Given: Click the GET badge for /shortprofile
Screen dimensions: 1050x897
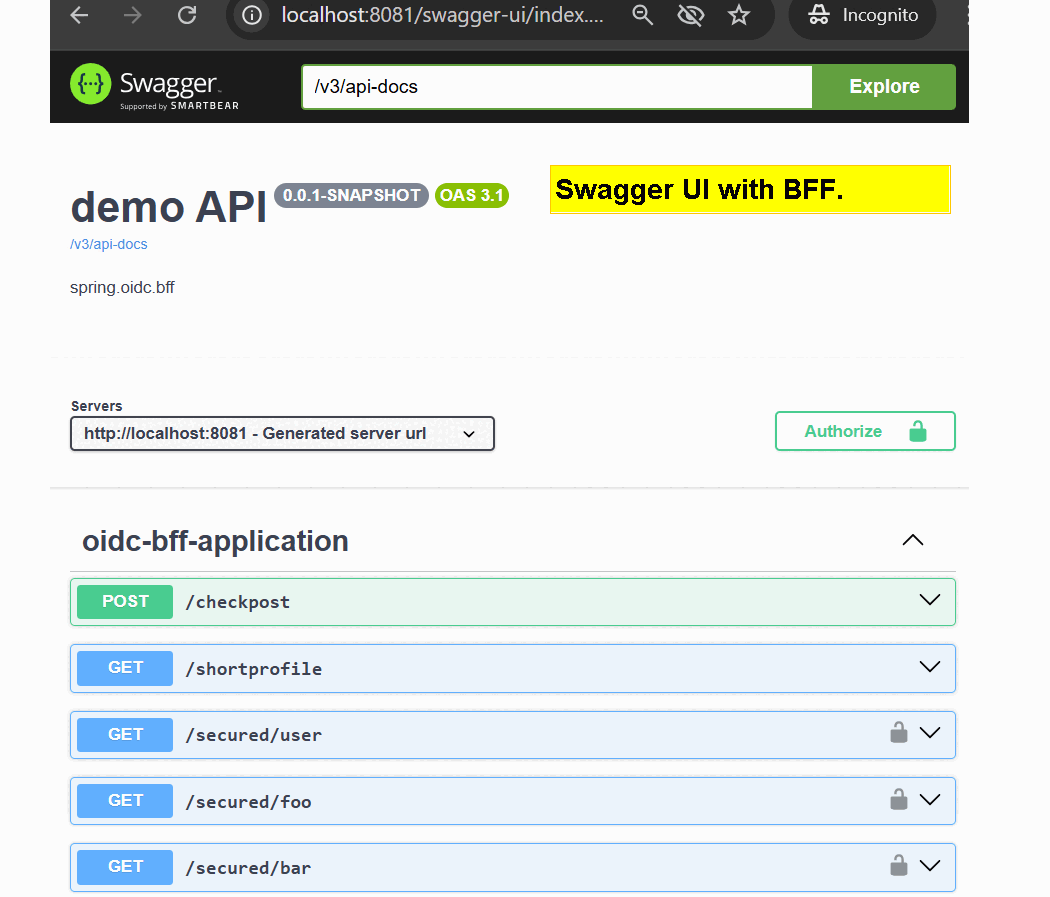Looking at the screenshot, I should tap(125, 668).
